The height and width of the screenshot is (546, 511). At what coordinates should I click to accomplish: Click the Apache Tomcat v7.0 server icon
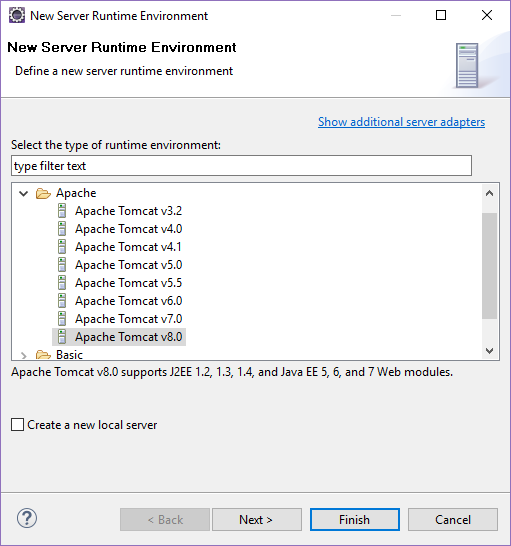pos(62,319)
